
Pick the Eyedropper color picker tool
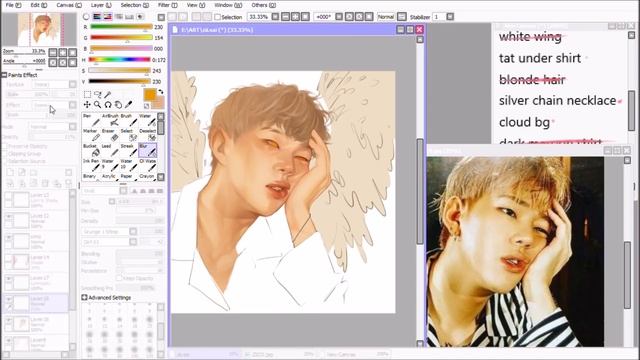tap(128, 105)
